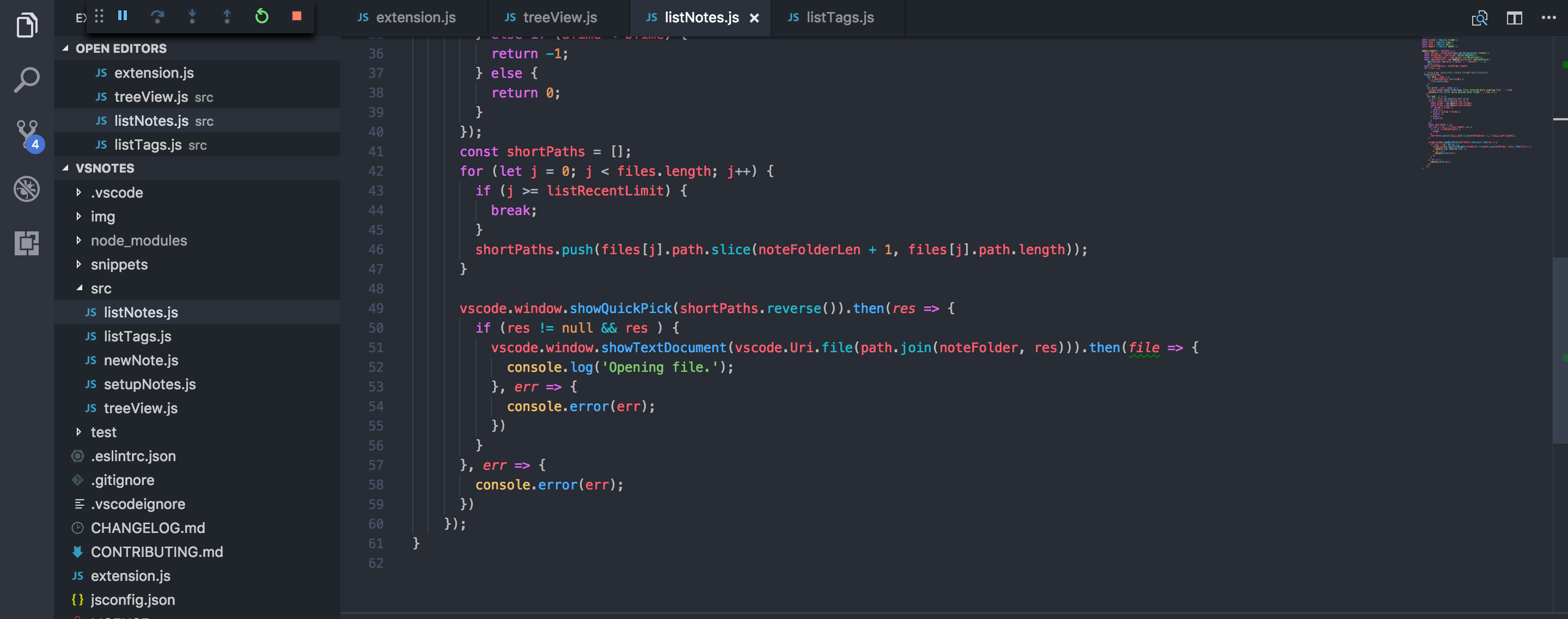Click the debug Step Out button

coord(227,16)
